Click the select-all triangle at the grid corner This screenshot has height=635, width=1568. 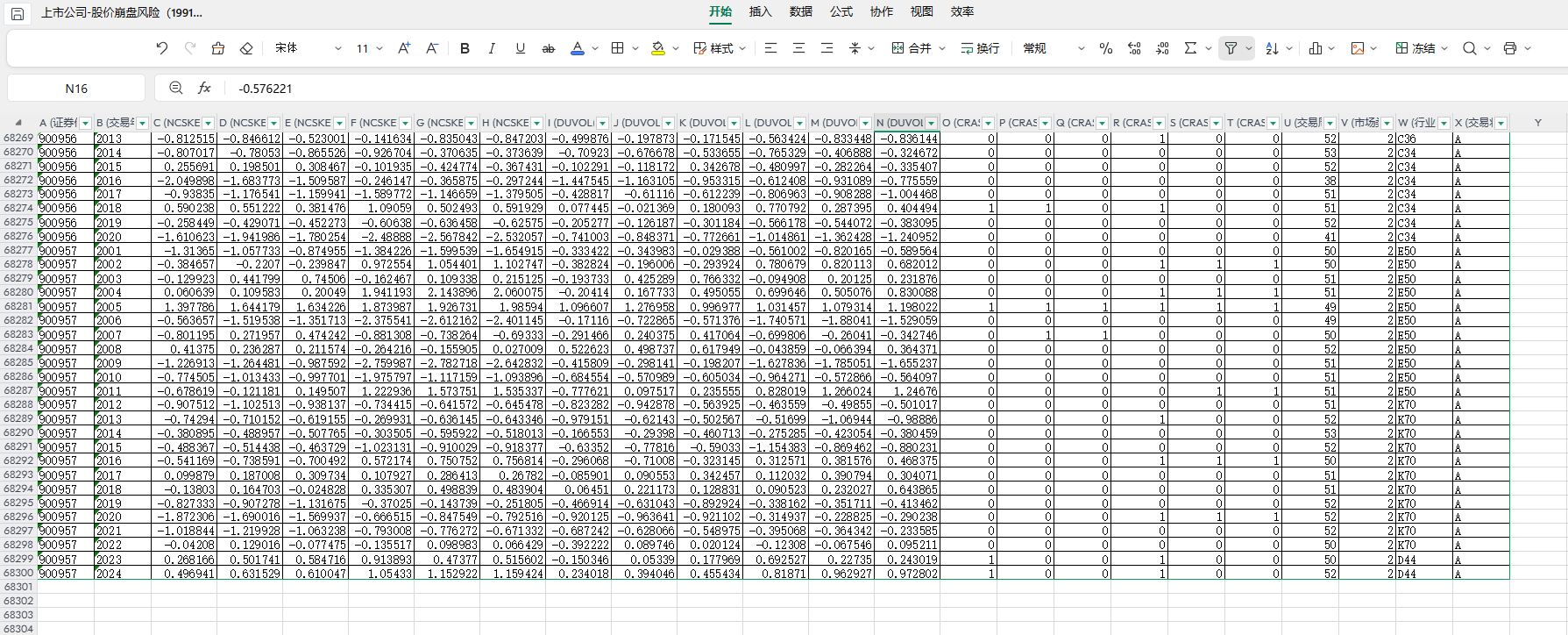pos(18,123)
